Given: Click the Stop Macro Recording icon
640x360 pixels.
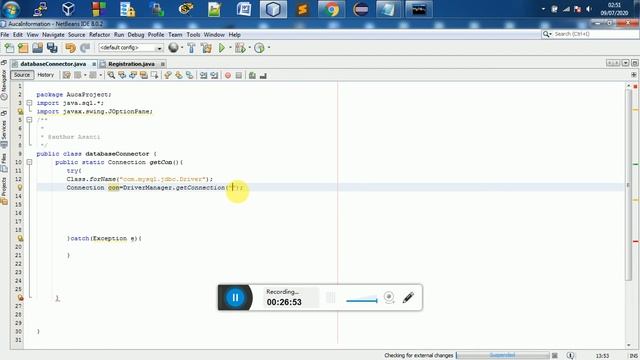Looking at the screenshot, I should point(239,76).
